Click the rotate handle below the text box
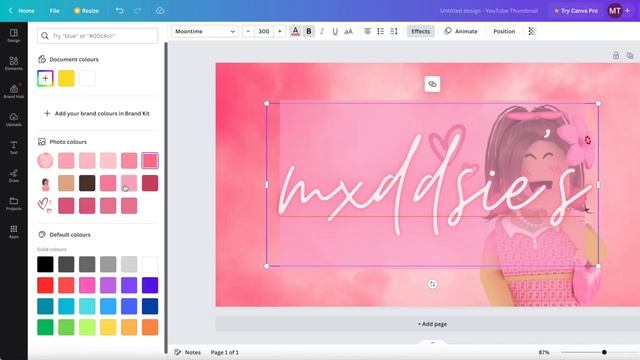The image size is (640, 360). click(432, 284)
